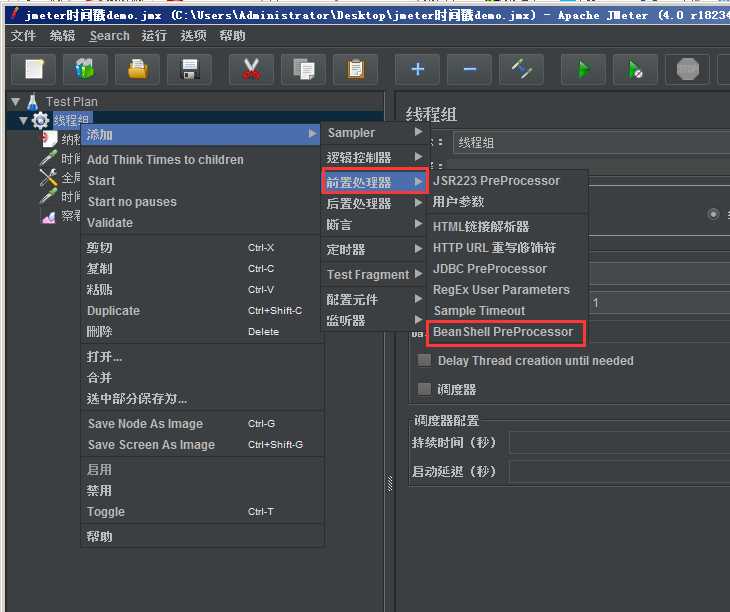Click Add Think Times to children
Screen dimensions: 730x612
click(201, 160)
